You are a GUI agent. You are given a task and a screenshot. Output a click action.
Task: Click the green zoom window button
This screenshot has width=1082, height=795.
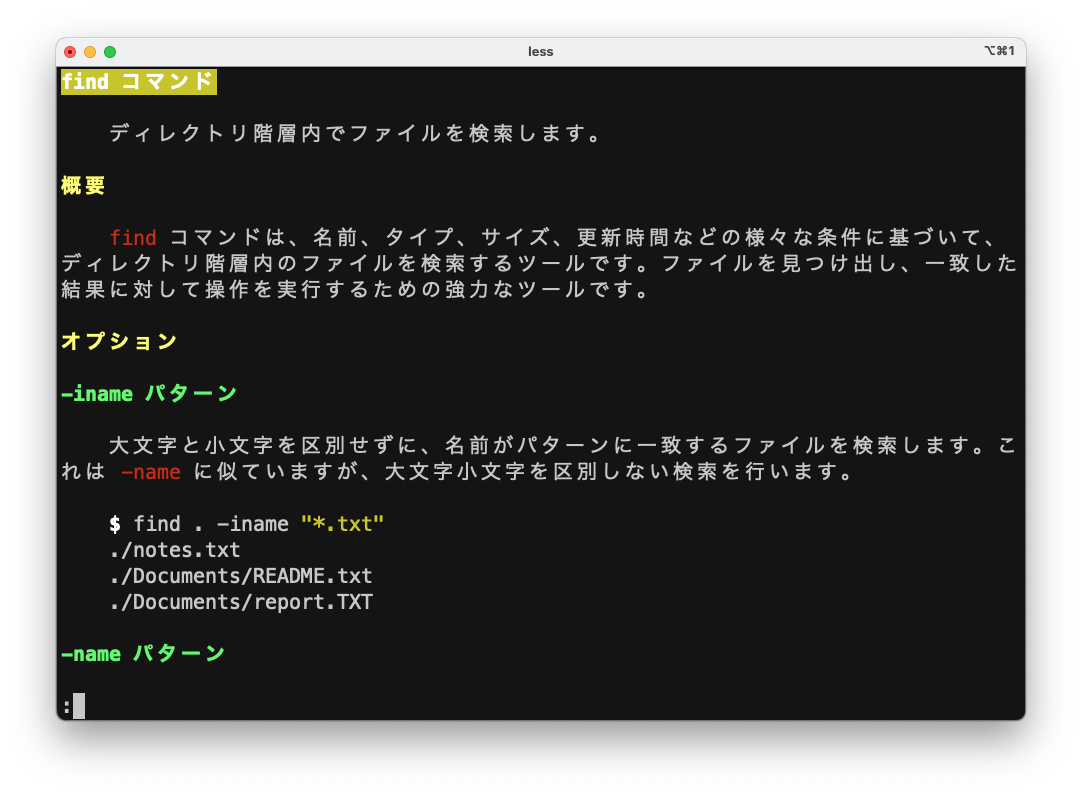(x=110, y=52)
